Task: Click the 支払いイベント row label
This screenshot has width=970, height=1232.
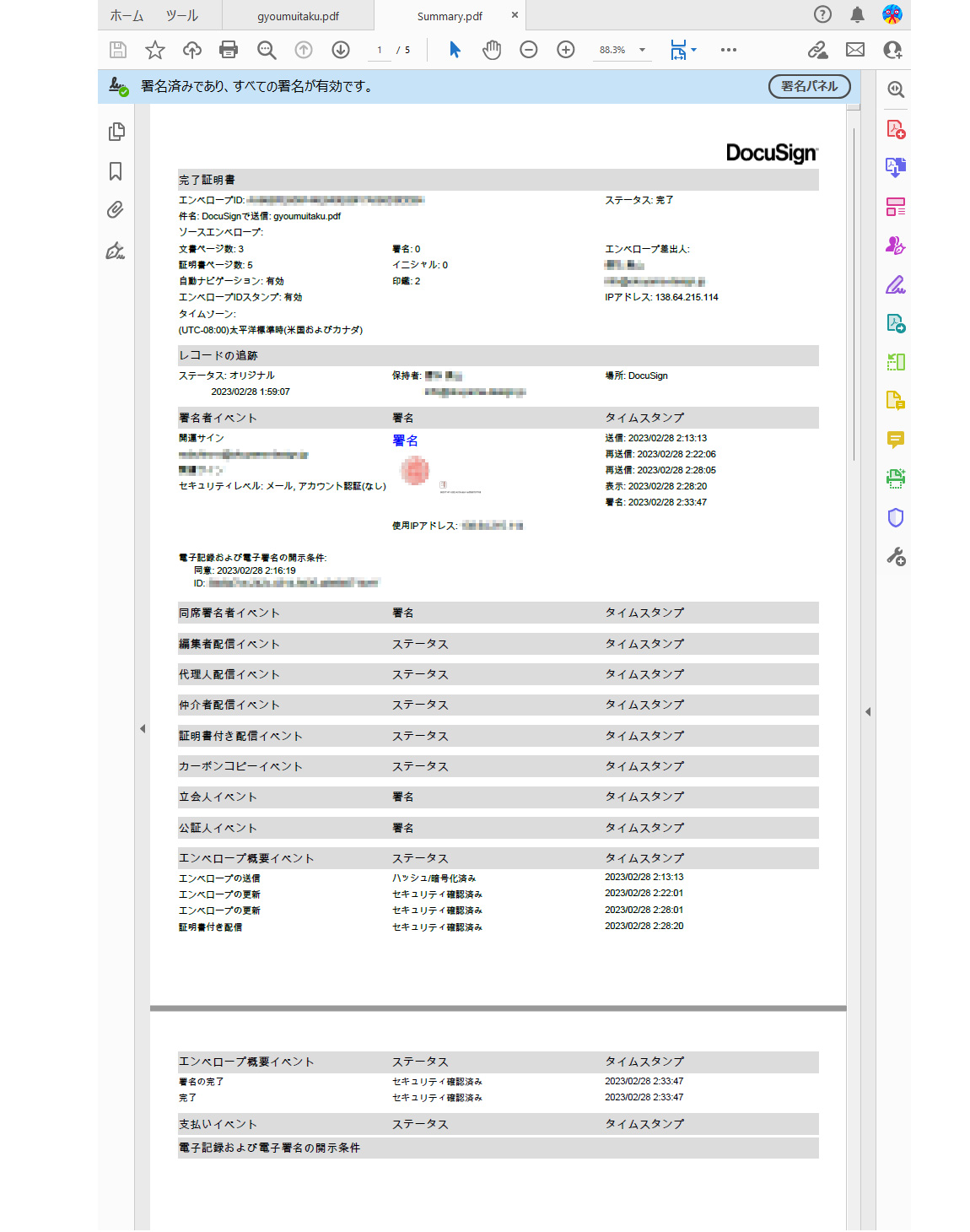Action: [x=218, y=1124]
